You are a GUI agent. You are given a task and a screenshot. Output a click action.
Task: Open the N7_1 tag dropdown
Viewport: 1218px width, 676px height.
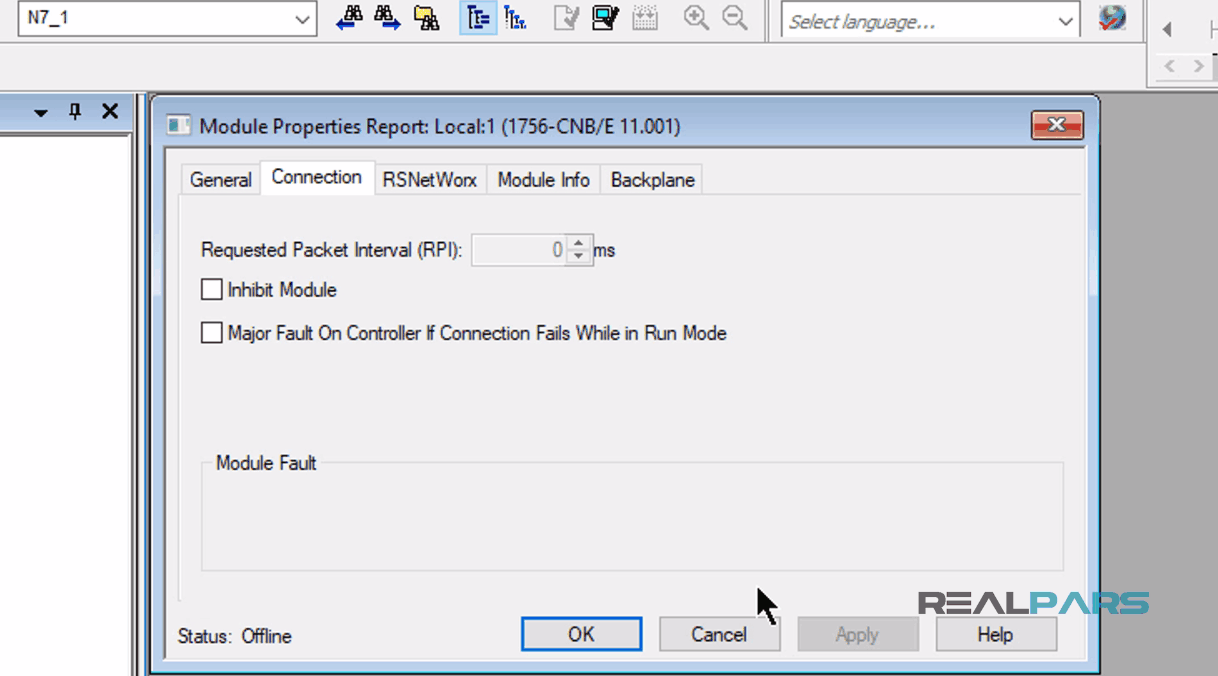pyautogui.click(x=302, y=18)
